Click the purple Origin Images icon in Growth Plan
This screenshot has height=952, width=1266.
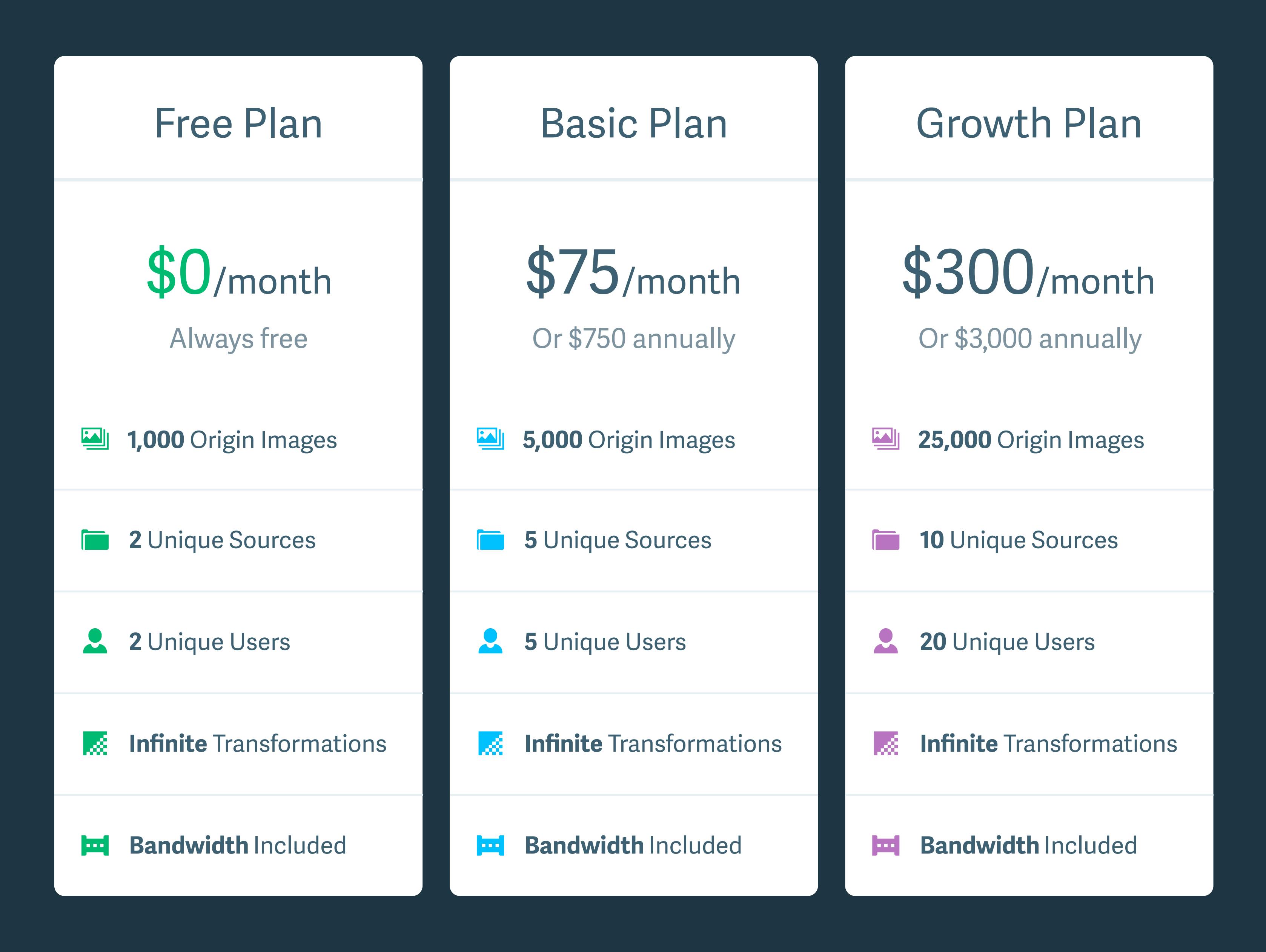tap(886, 438)
